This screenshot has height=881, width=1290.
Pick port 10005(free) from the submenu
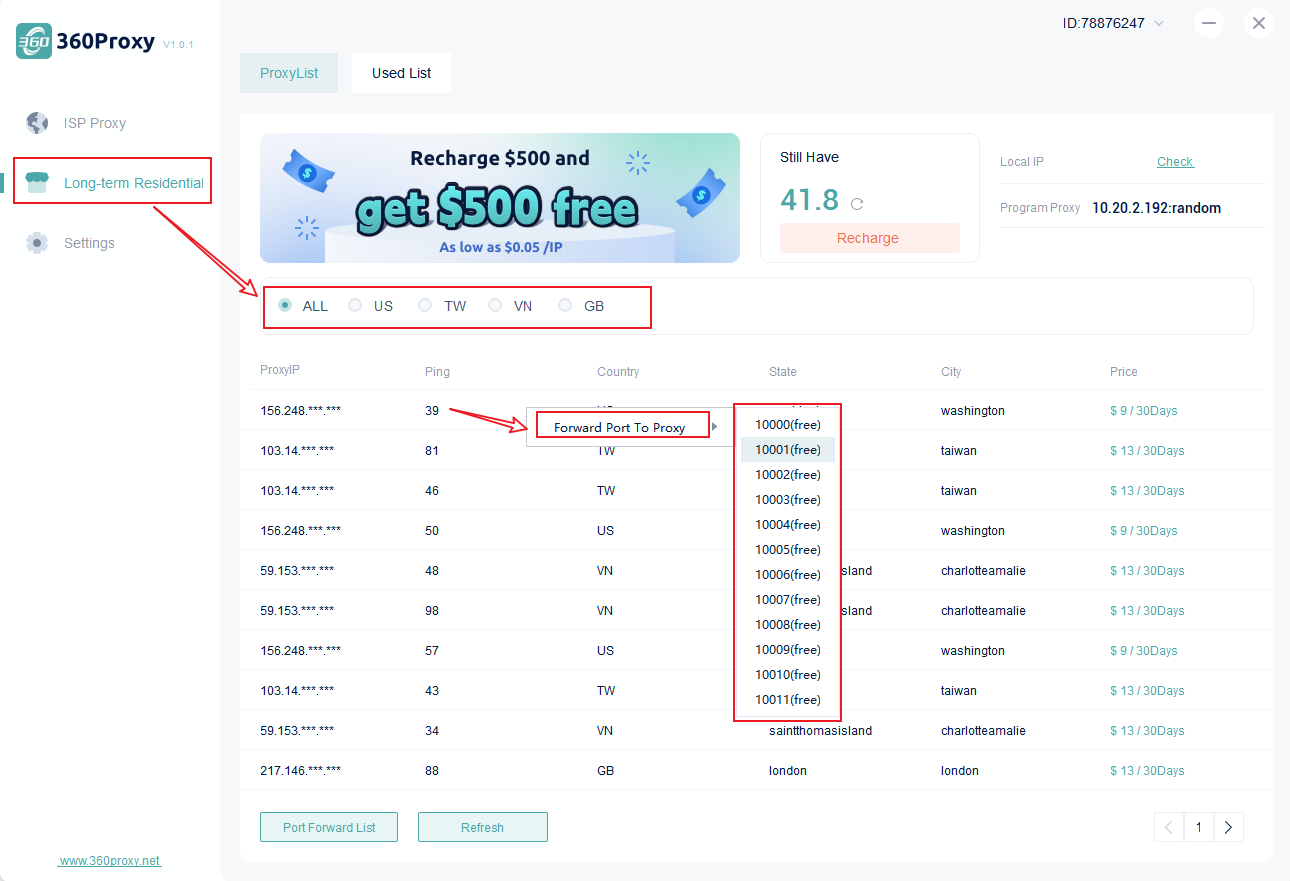coord(788,550)
